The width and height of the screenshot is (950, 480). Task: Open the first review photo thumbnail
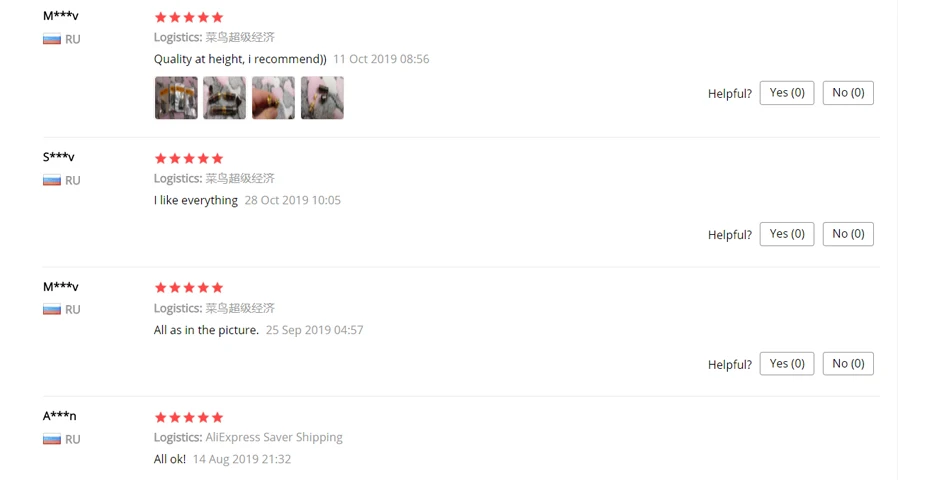[x=176, y=98]
